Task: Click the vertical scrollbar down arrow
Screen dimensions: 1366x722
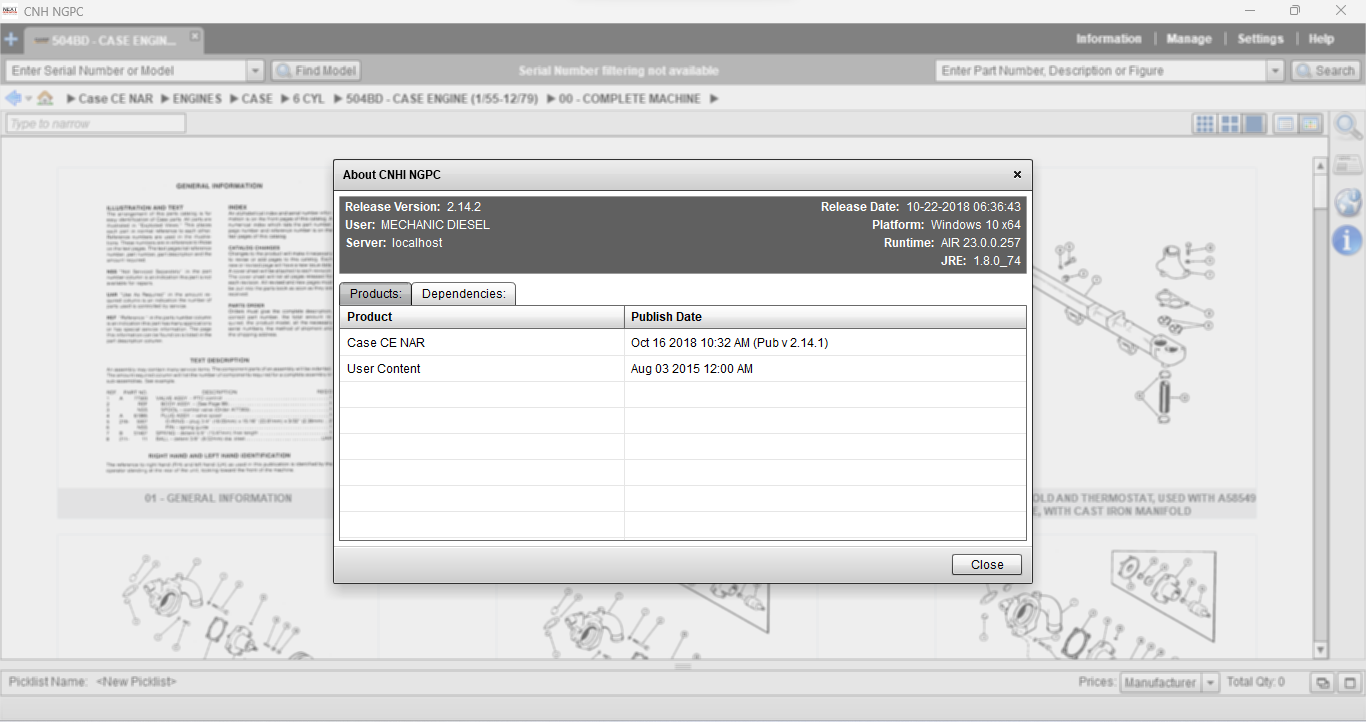Action: coord(1320,650)
